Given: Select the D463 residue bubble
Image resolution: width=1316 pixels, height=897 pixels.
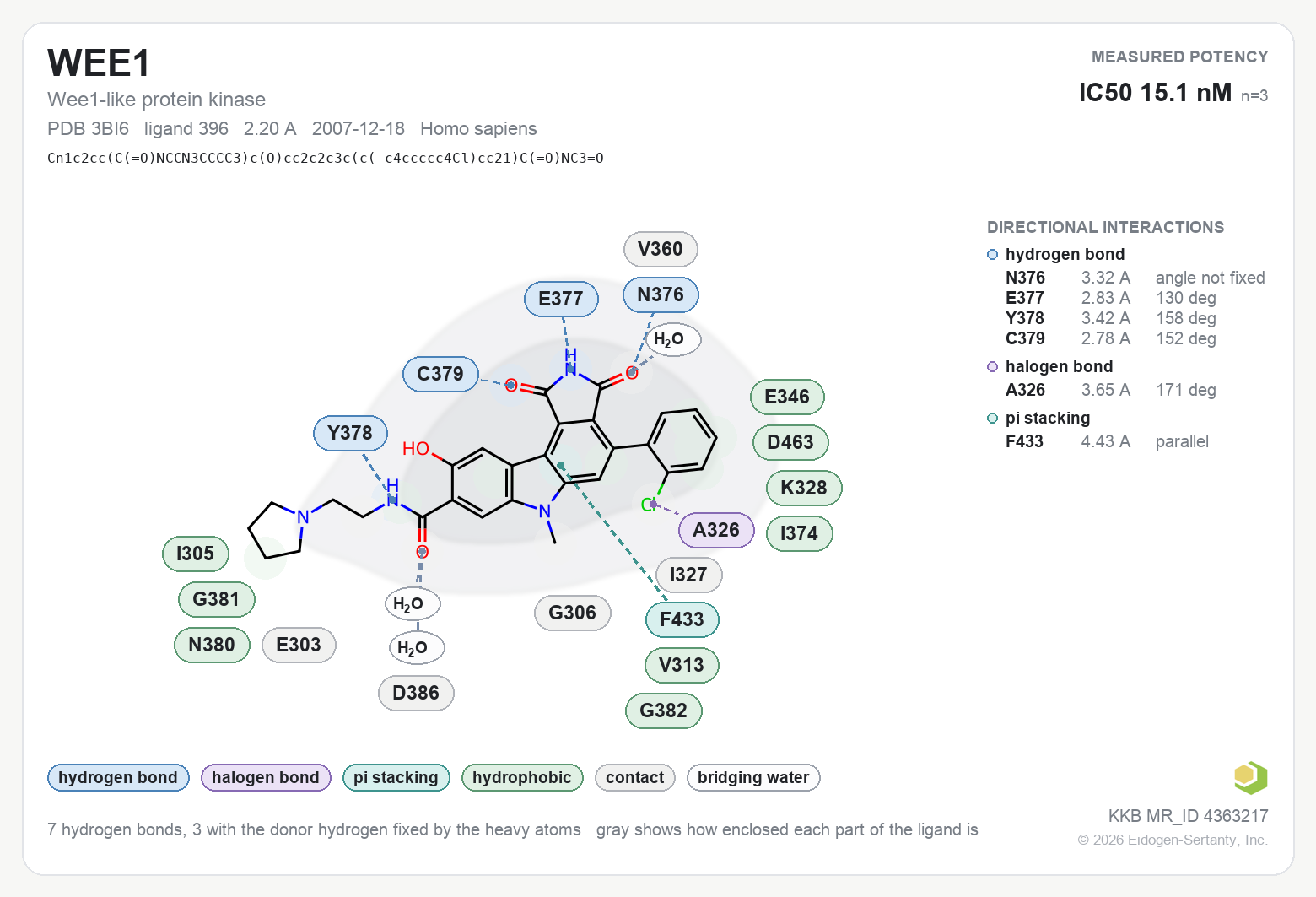Looking at the screenshot, I should pos(790,442).
